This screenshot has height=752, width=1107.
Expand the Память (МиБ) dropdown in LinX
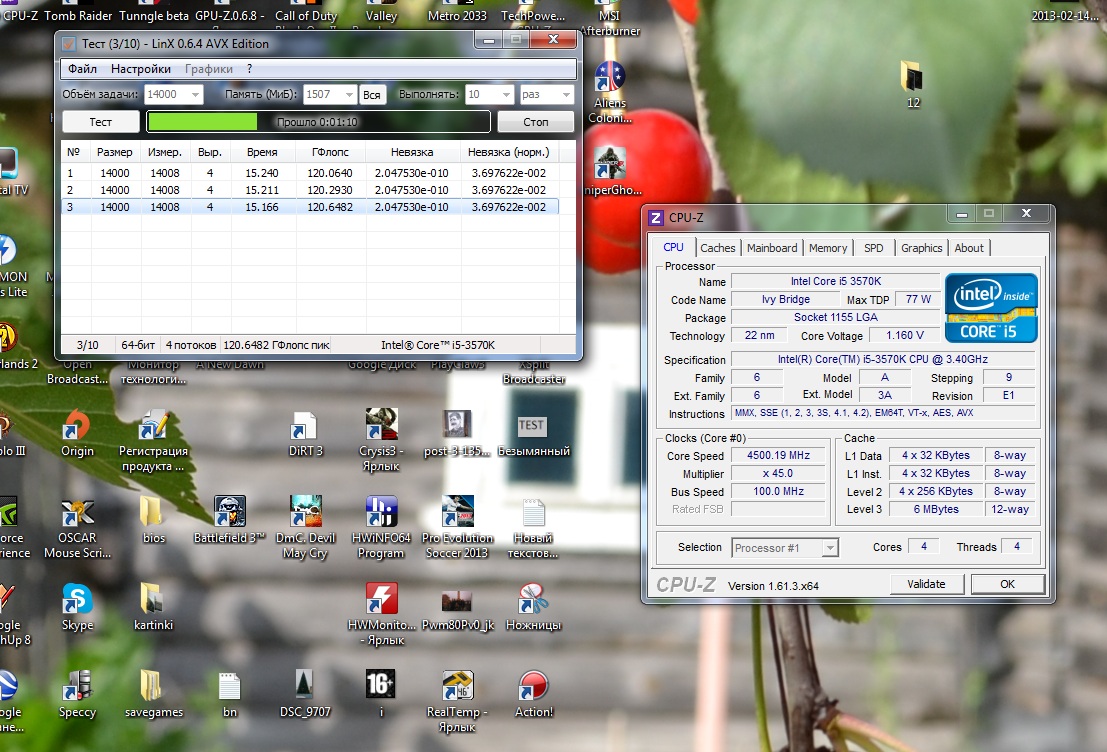(x=348, y=95)
